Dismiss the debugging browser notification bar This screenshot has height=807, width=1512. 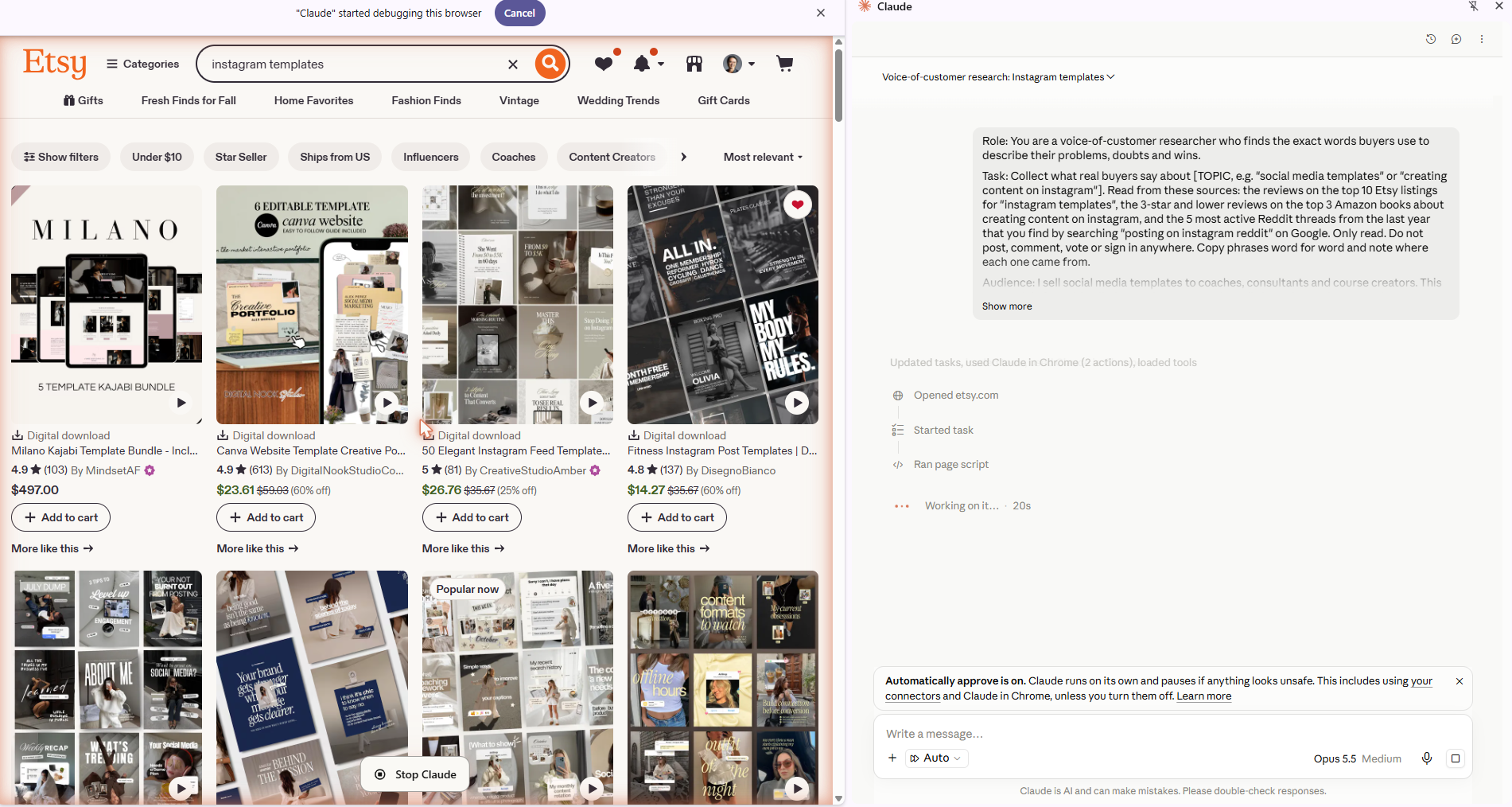pyautogui.click(x=821, y=13)
